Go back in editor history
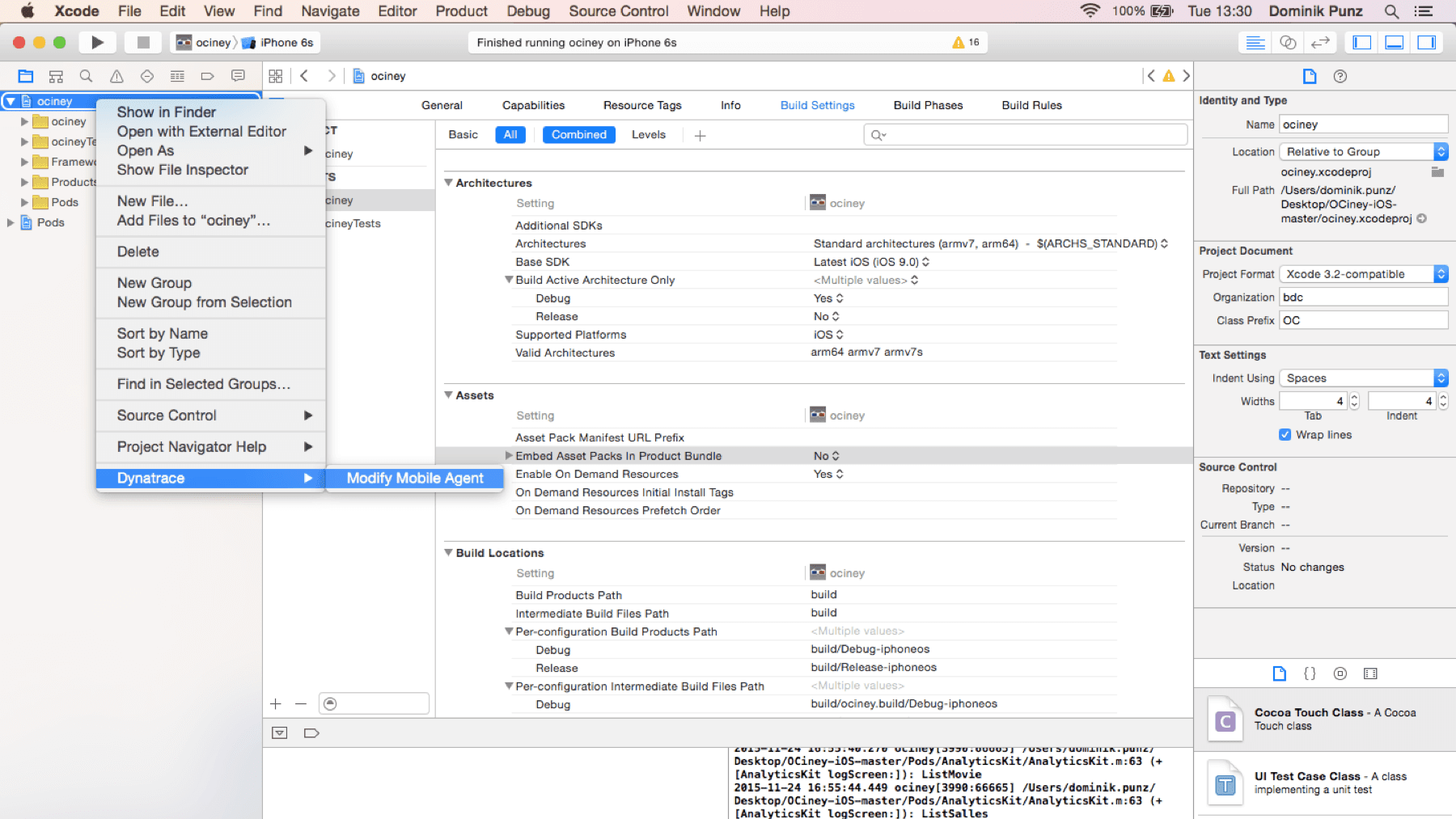The image size is (1456, 819). pyautogui.click(x=304, y=76)
